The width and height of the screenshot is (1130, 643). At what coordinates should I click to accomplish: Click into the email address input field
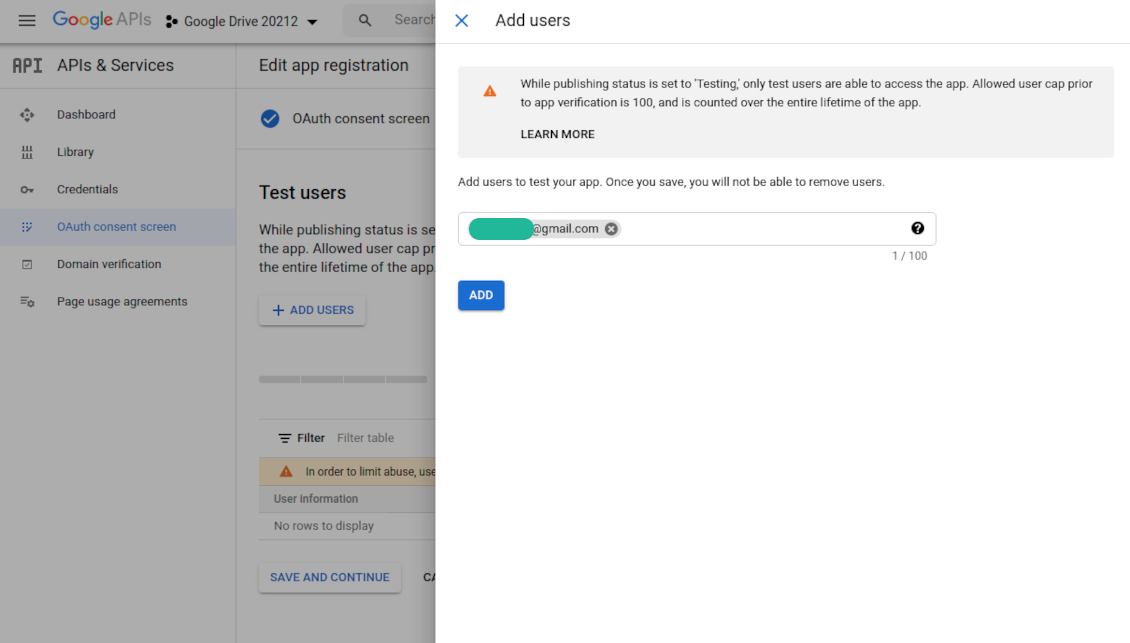pos(760,229)
